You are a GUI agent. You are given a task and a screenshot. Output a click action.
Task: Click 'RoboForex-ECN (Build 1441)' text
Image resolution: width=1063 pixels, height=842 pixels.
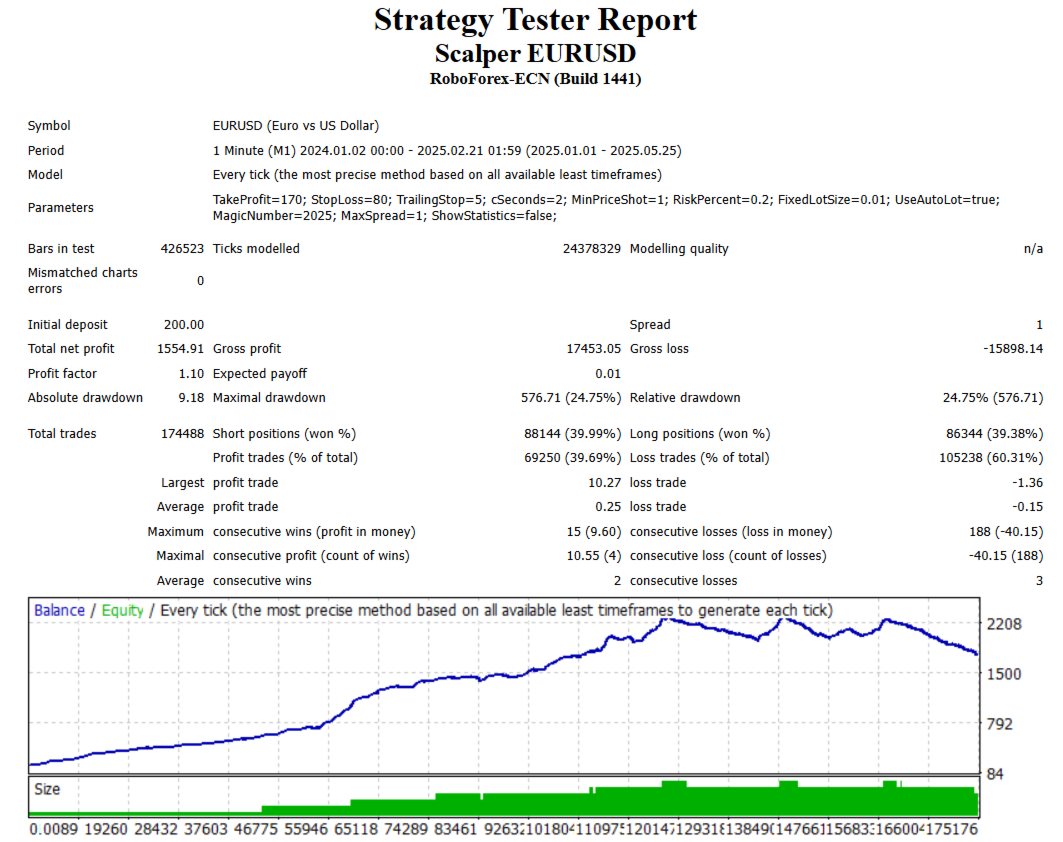pyautogui.click(x=535, y=79)
